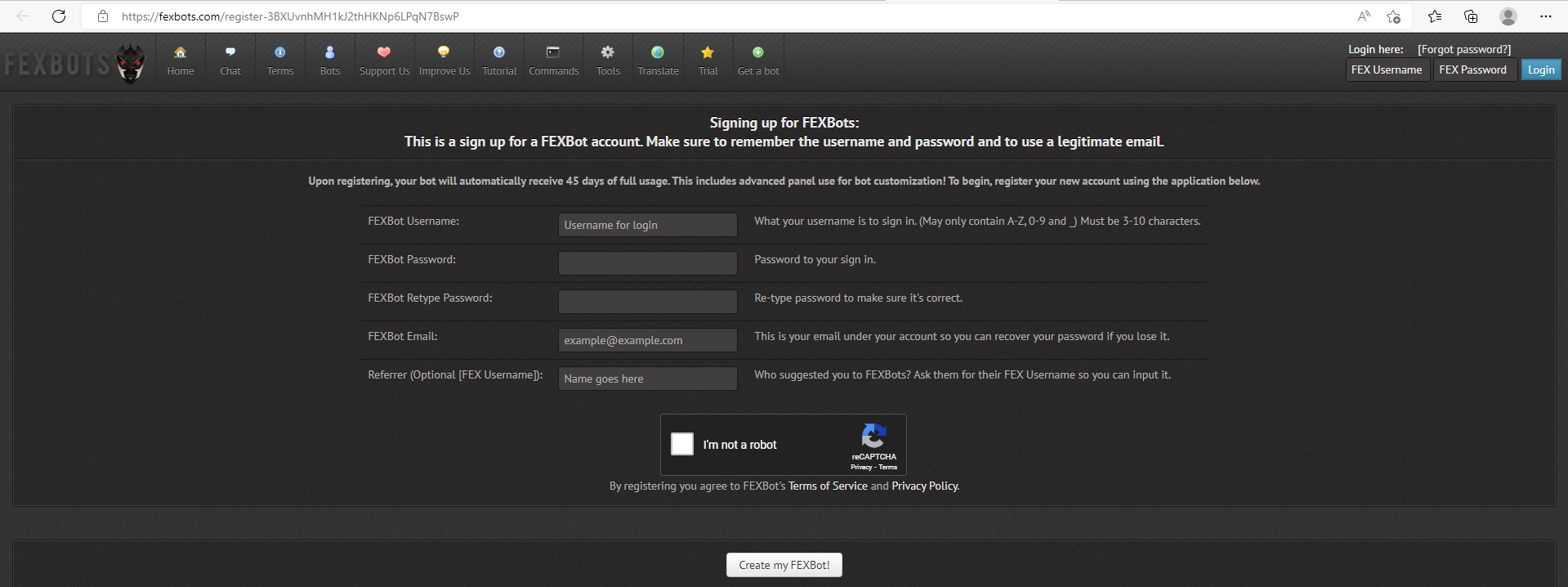The width and height of the screenshot is (1568, 587).
Task: Click the Trial menu label
Action: [708, 71]
